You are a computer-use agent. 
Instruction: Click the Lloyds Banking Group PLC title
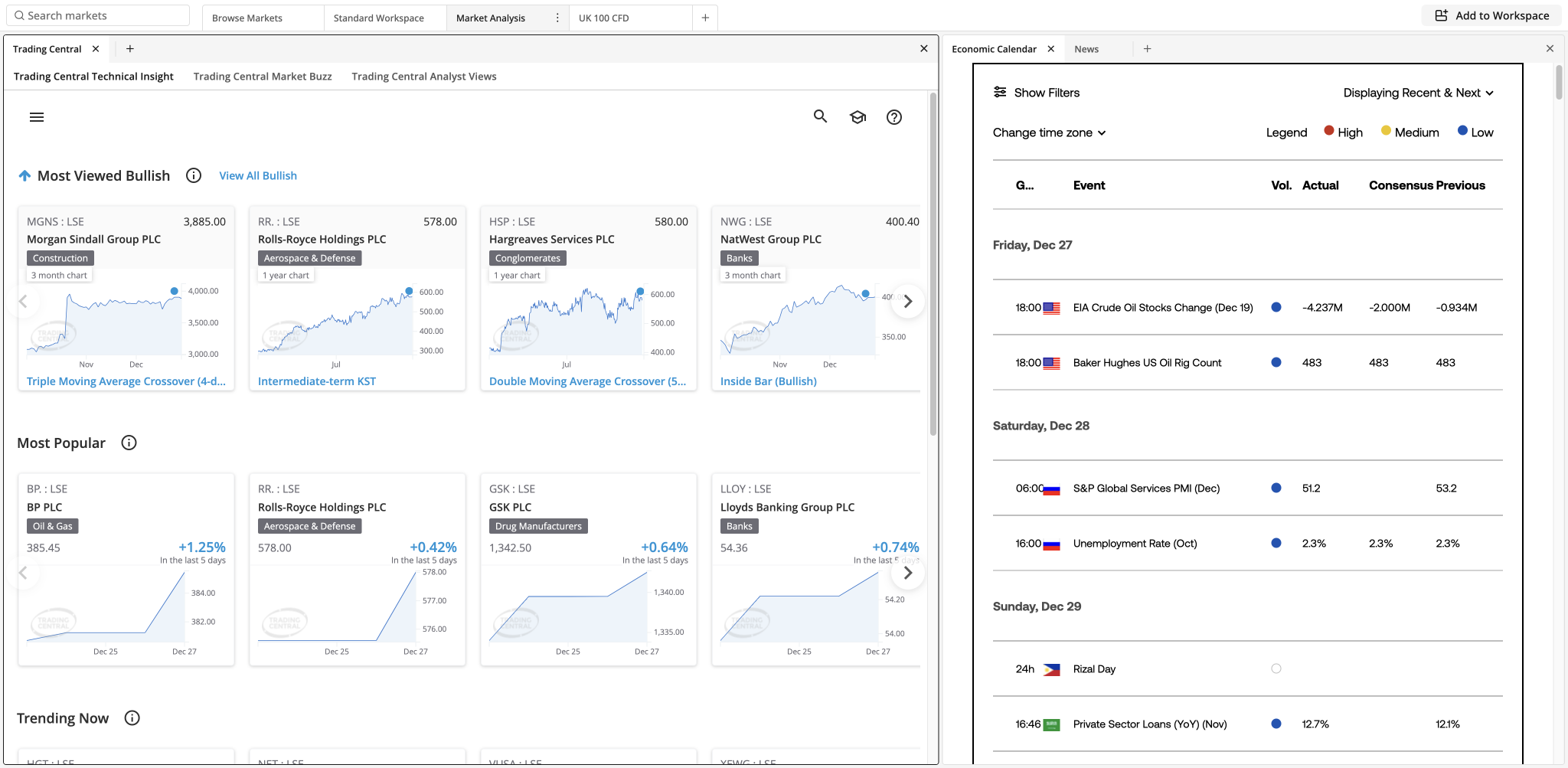[x=787, y=507]
